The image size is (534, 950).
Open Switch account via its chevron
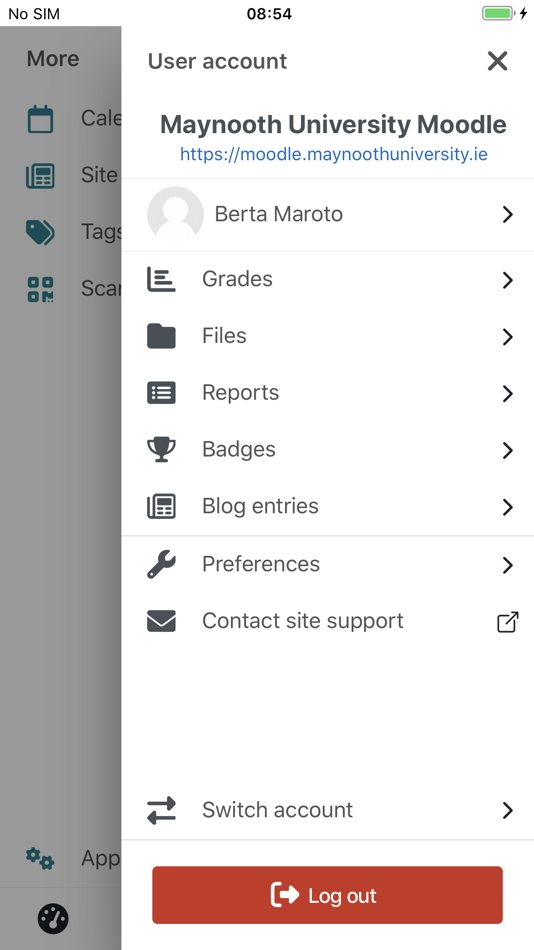[508, 811]
